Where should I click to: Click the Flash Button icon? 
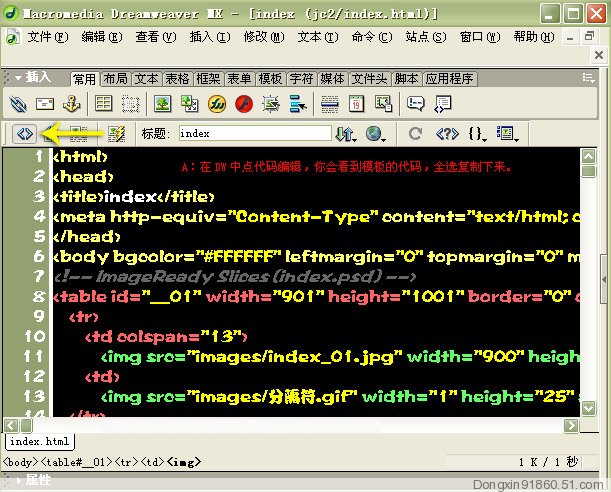coord(271,104)
